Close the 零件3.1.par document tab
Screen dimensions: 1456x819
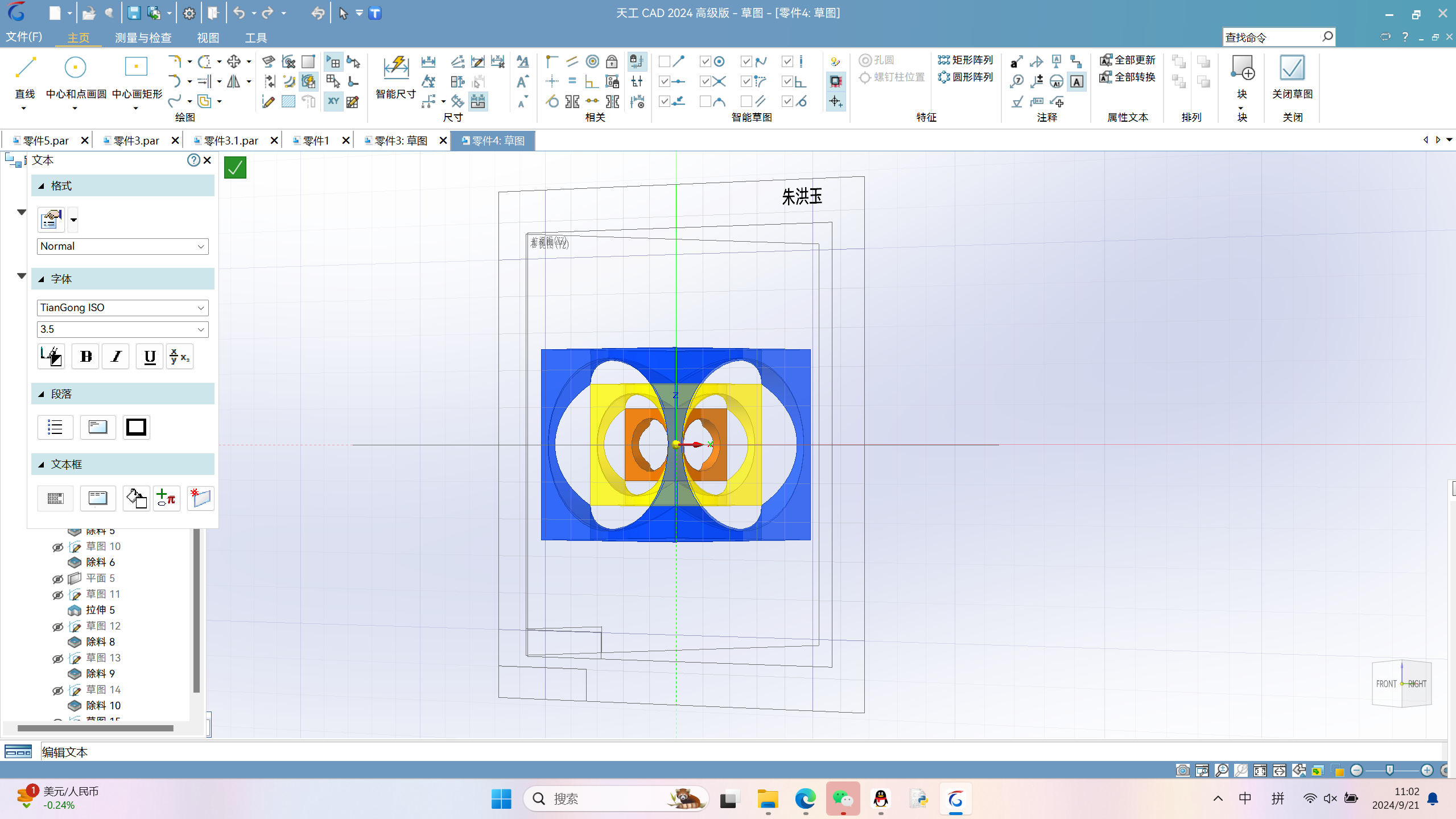click(274, 140)
